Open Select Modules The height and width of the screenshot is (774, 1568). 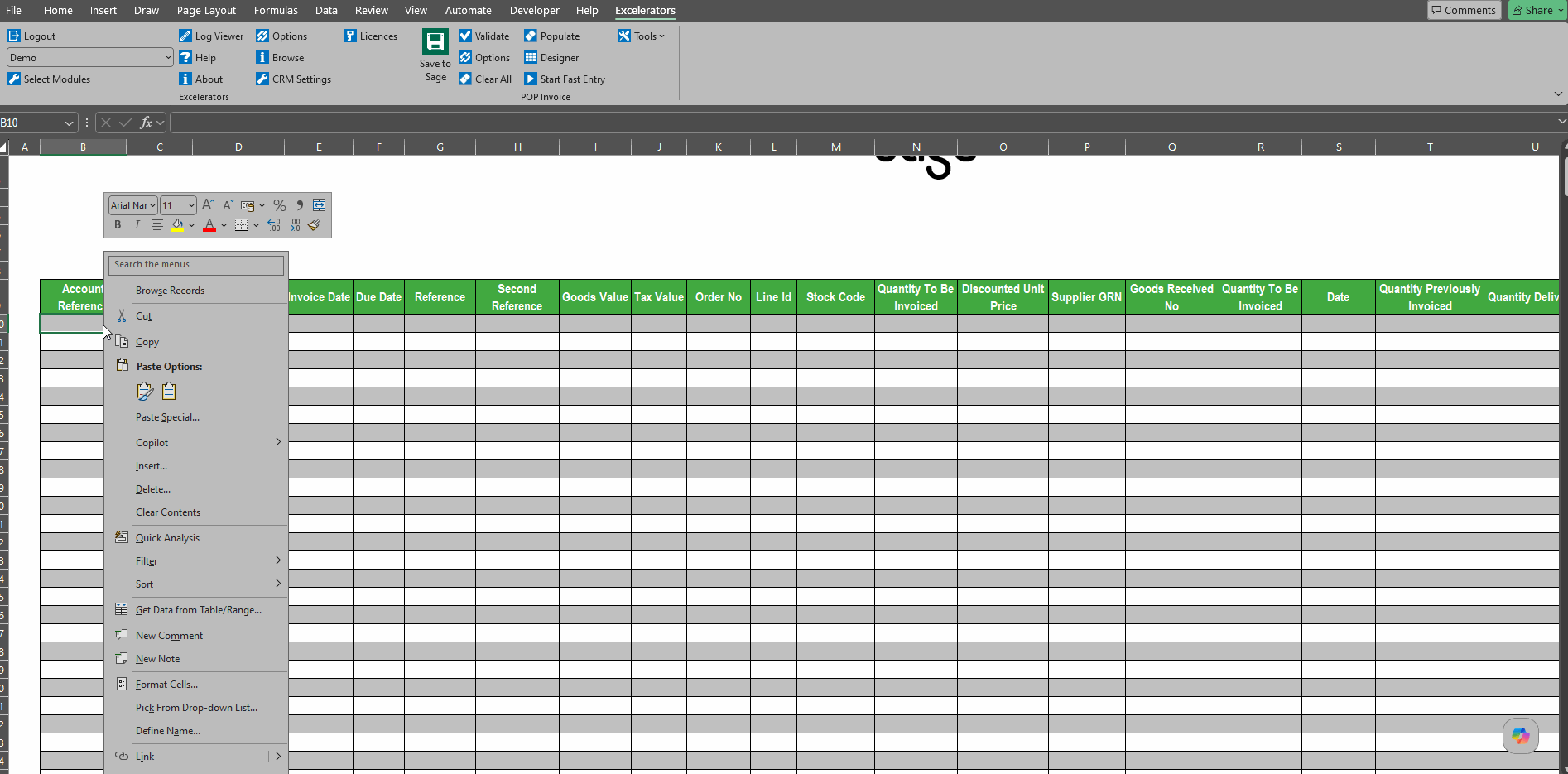tap(49, 79)
